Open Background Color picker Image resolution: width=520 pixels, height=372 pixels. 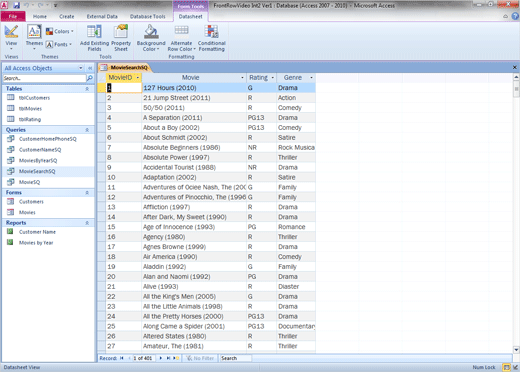click(151, 38)
